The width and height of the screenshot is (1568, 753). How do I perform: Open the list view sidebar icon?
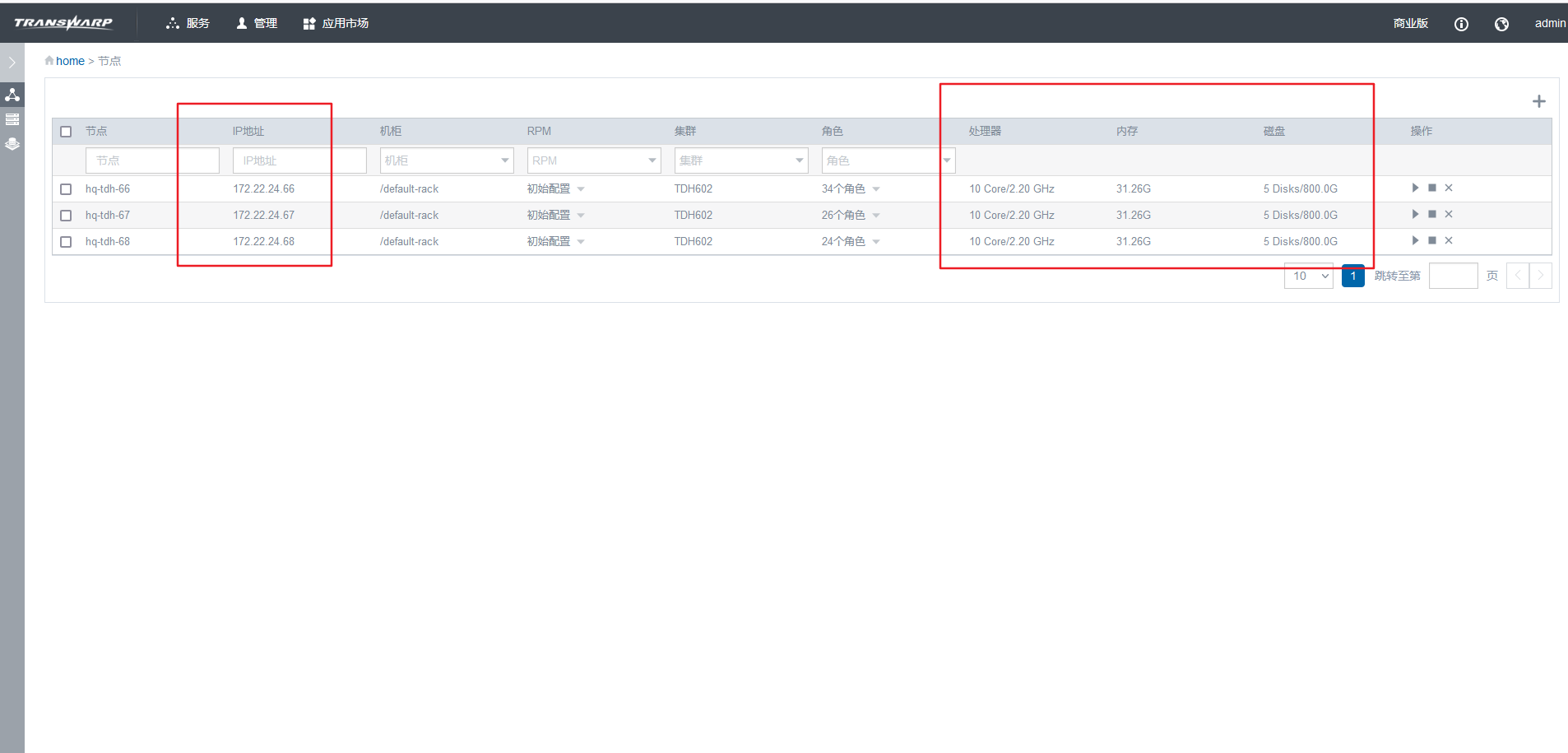pyautogui.click(x=12, y=119)
